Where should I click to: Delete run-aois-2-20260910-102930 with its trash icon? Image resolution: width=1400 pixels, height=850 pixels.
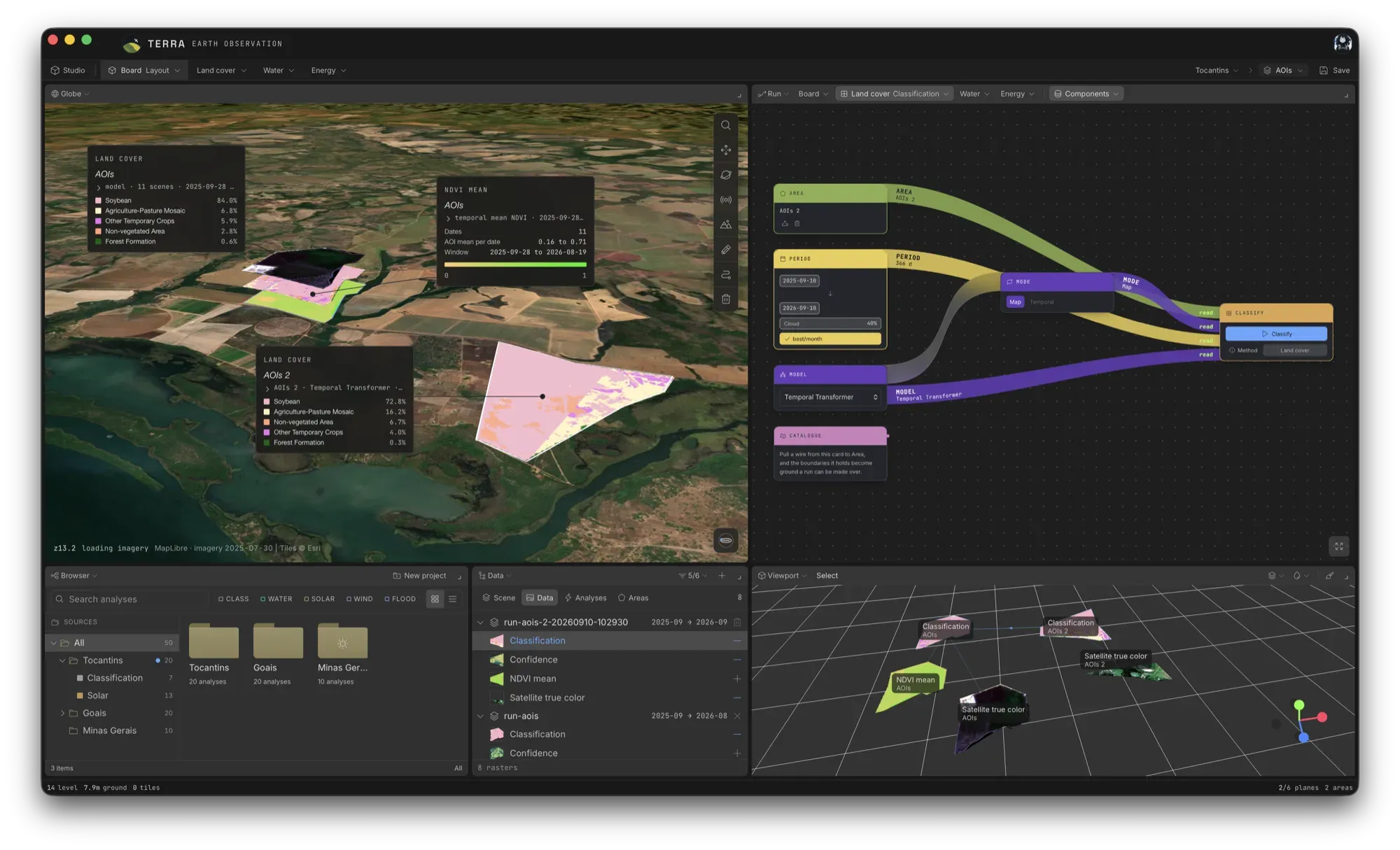coord(737,622)
